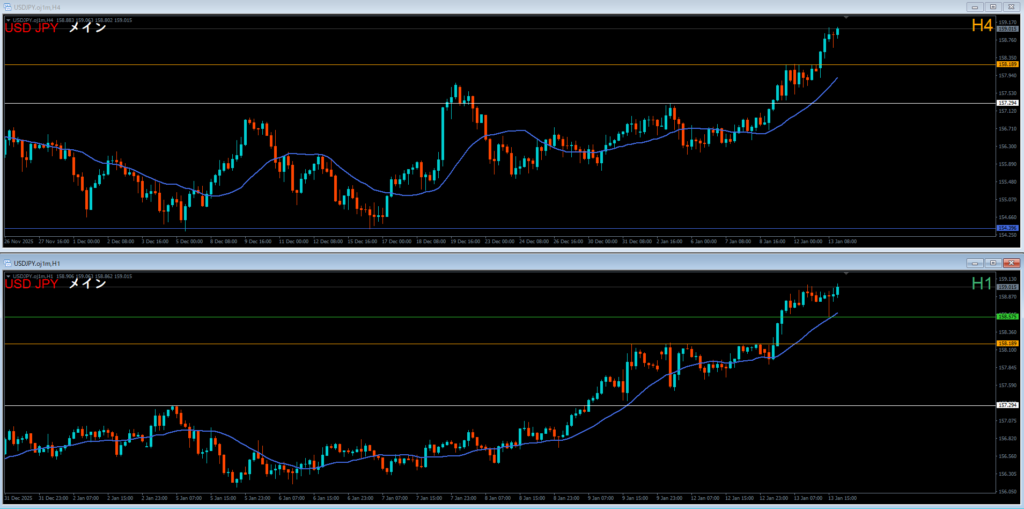Minimize the USDJPY H1 chart window

[976, 262]
